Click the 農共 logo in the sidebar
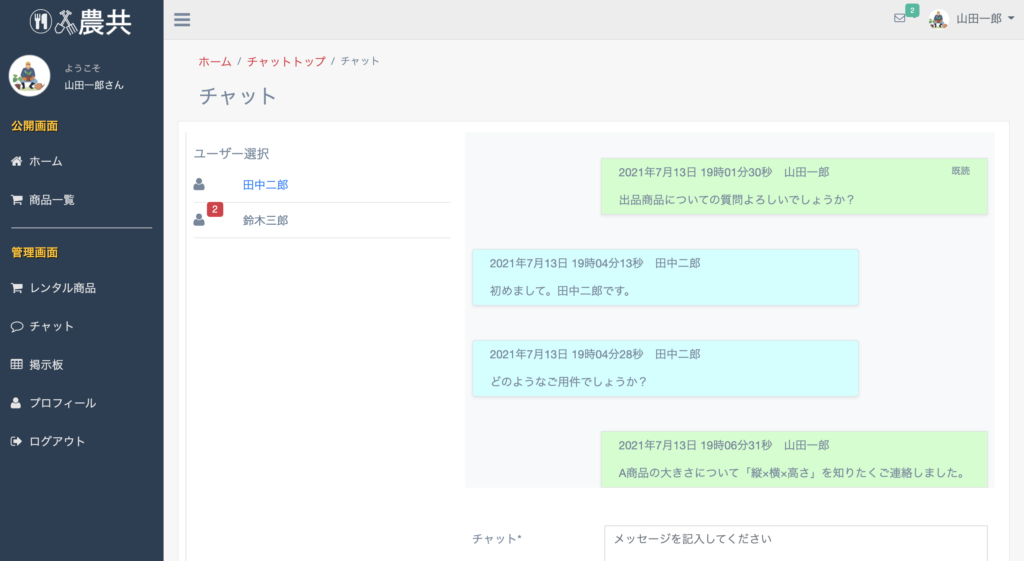Screen dimensions: 1024x561 (81, 22)
